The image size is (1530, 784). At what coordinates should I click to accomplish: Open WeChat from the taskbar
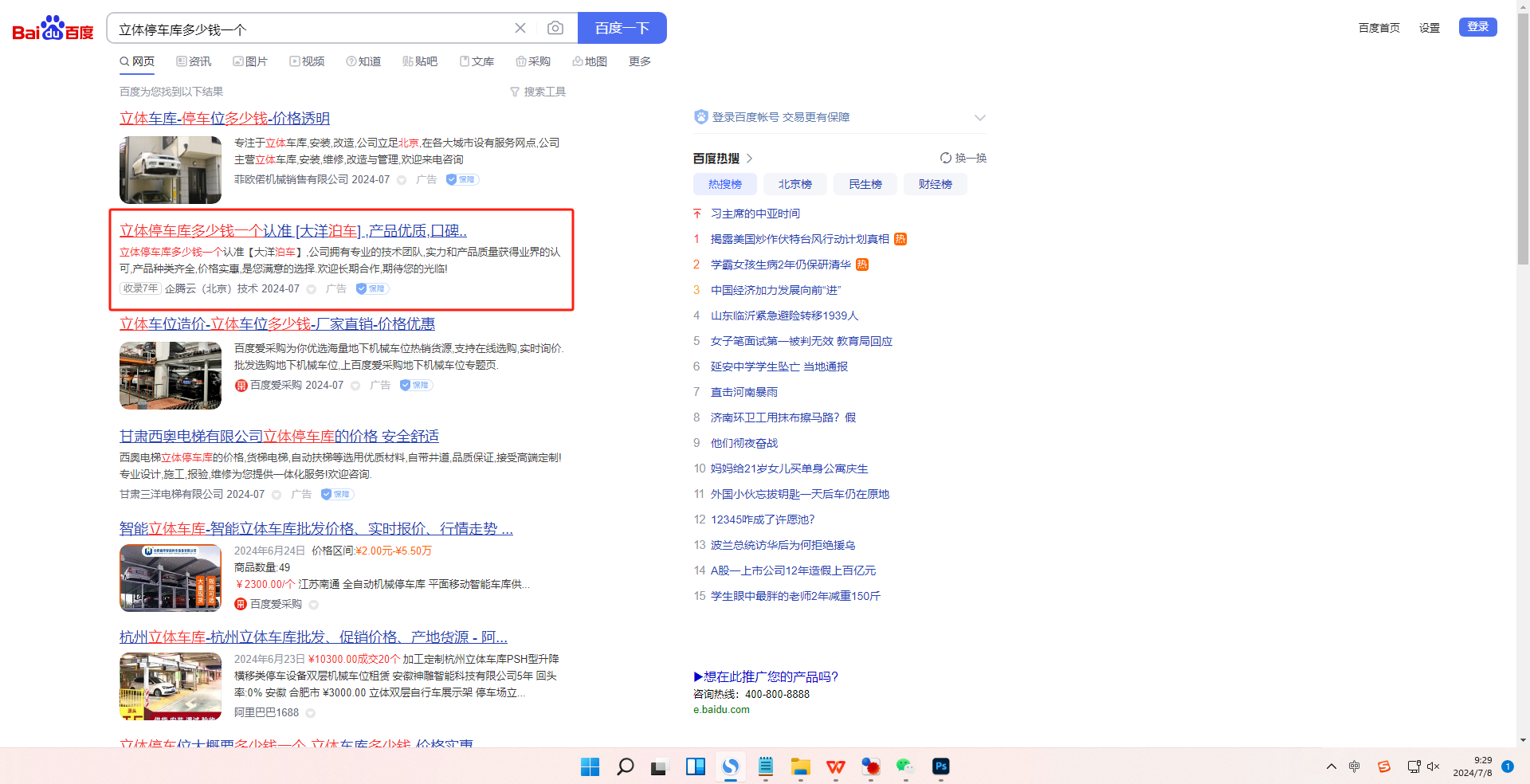[x=905, y=766]
